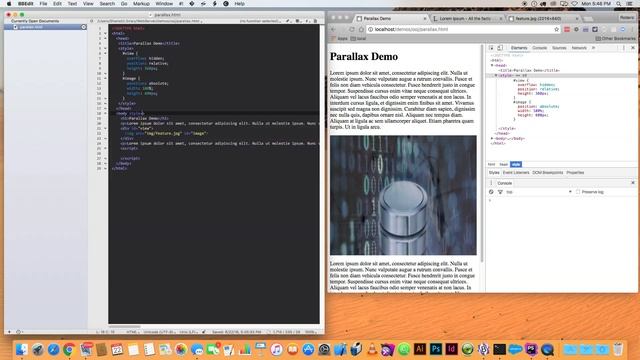Fold the style block at line 5 in BBEdit
Viewport: 640px width, 360px height.
click(x=105, y=48)
